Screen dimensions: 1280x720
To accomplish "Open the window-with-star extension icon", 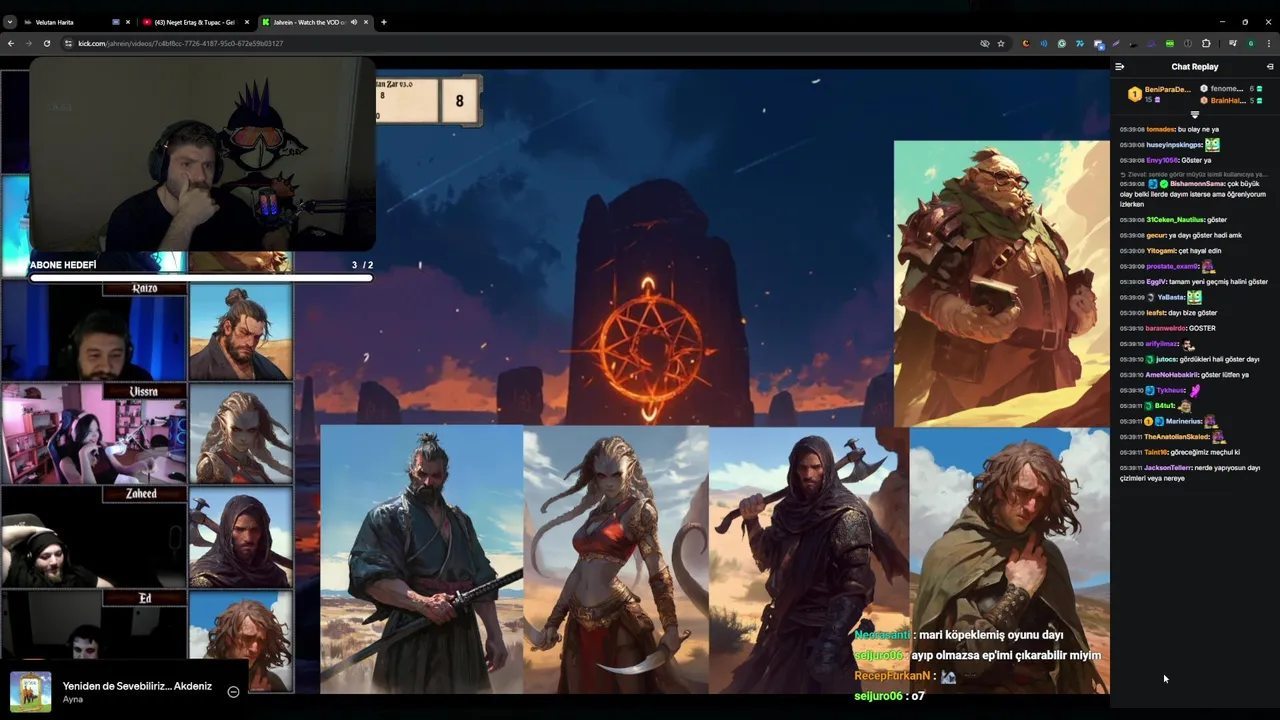I will click(x=1098, y=44).
